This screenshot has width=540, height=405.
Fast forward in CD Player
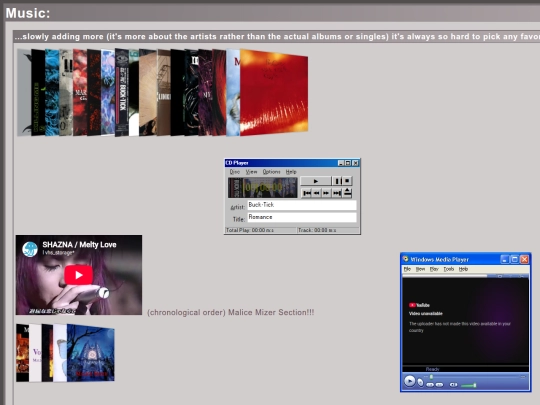pos(326,193)
